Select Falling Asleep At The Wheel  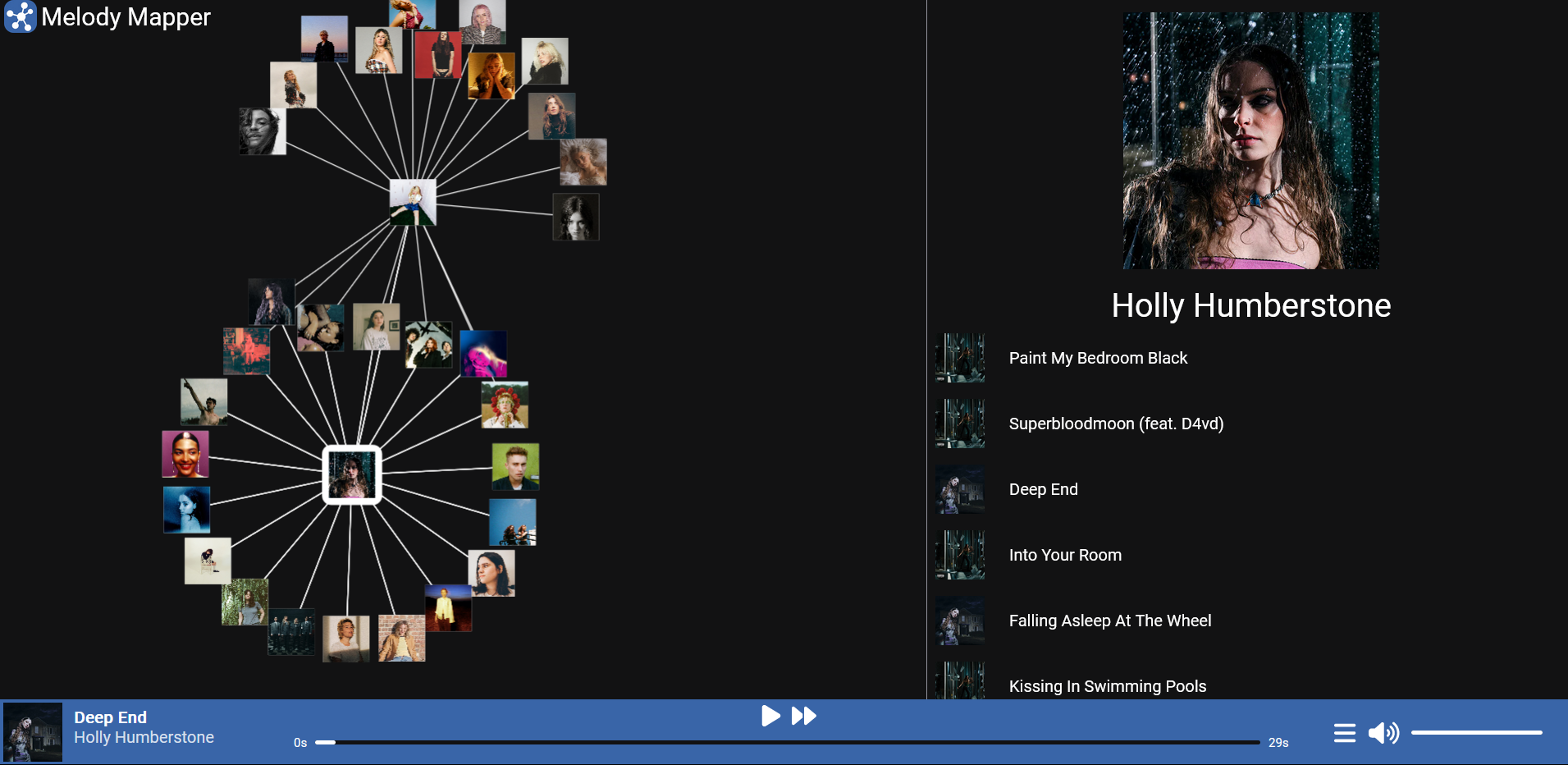tap(1109, 621)
